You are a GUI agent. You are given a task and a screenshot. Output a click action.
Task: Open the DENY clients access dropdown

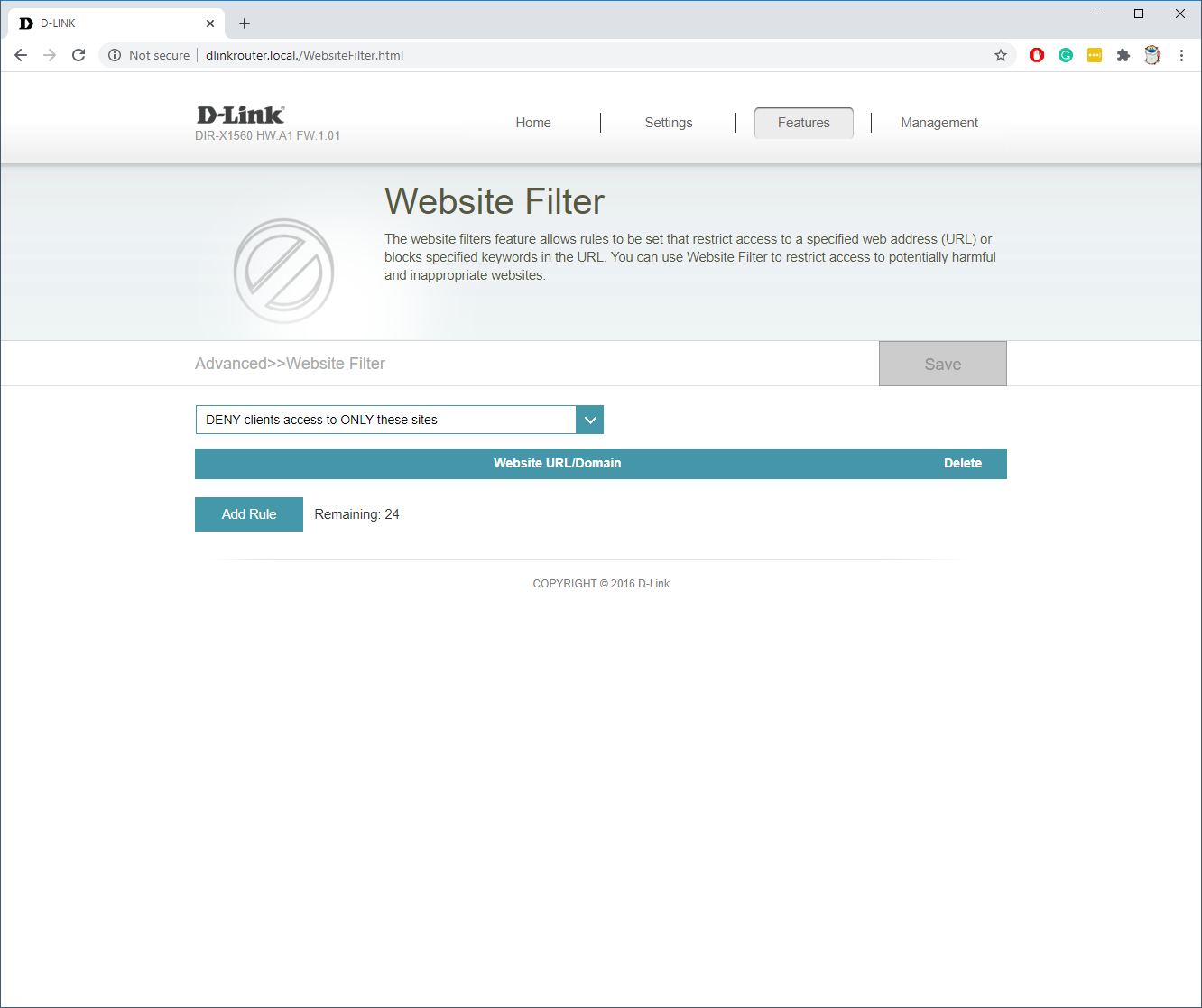tap(399, 420)
